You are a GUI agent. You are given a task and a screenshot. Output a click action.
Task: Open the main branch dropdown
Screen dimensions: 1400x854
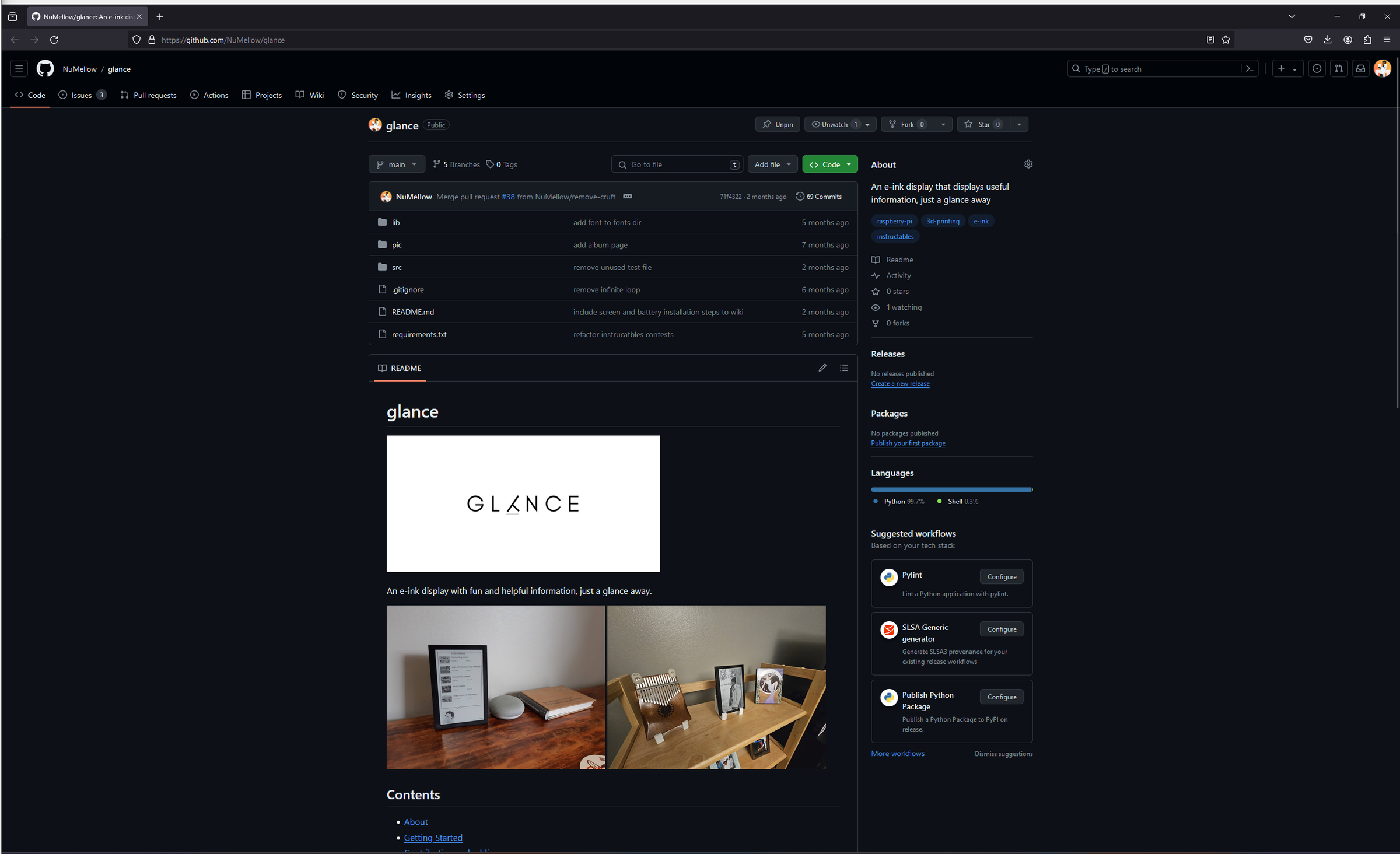[x=397, y=164]
